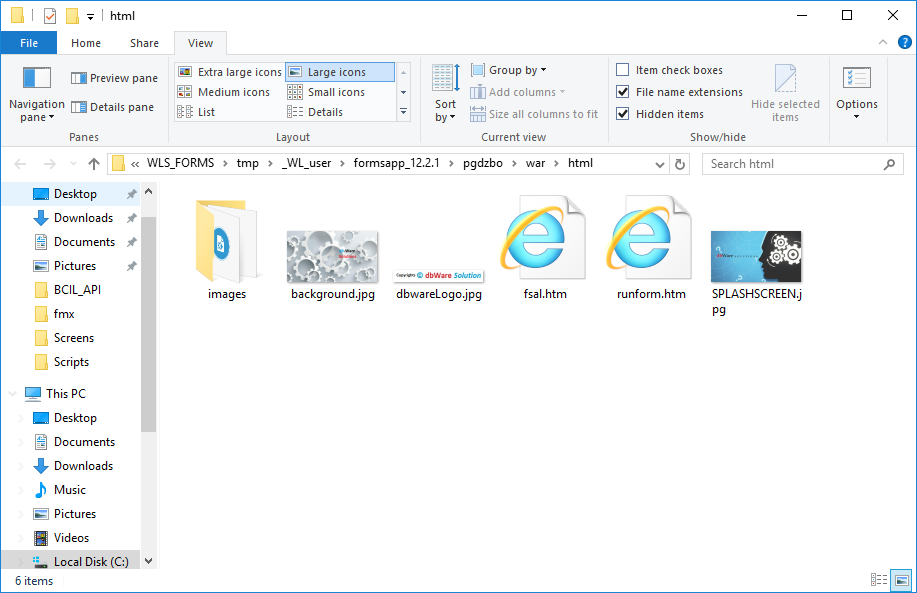The width and height of the screenshot is (917, 593).
Task: Click war in the address bar breadcrumb
Action: [x=536, y=163]
